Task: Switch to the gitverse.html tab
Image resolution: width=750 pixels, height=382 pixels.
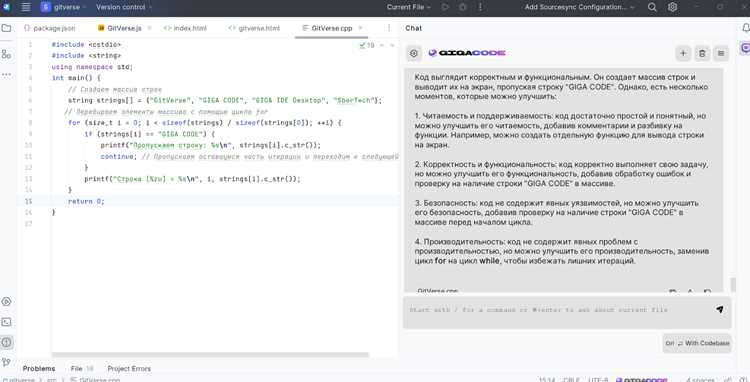Action: click(254, 28)
